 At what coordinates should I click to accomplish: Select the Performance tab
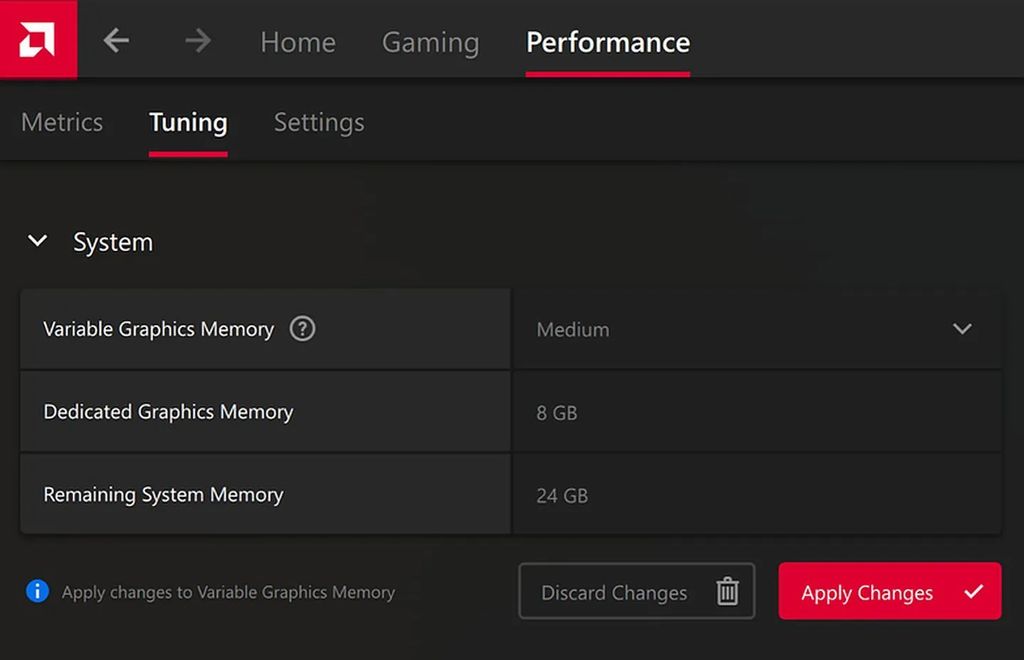(x=607, y=42)
